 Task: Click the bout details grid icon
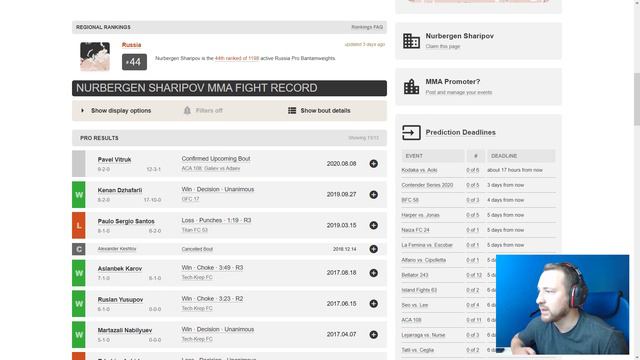click(x=292, y=111)
